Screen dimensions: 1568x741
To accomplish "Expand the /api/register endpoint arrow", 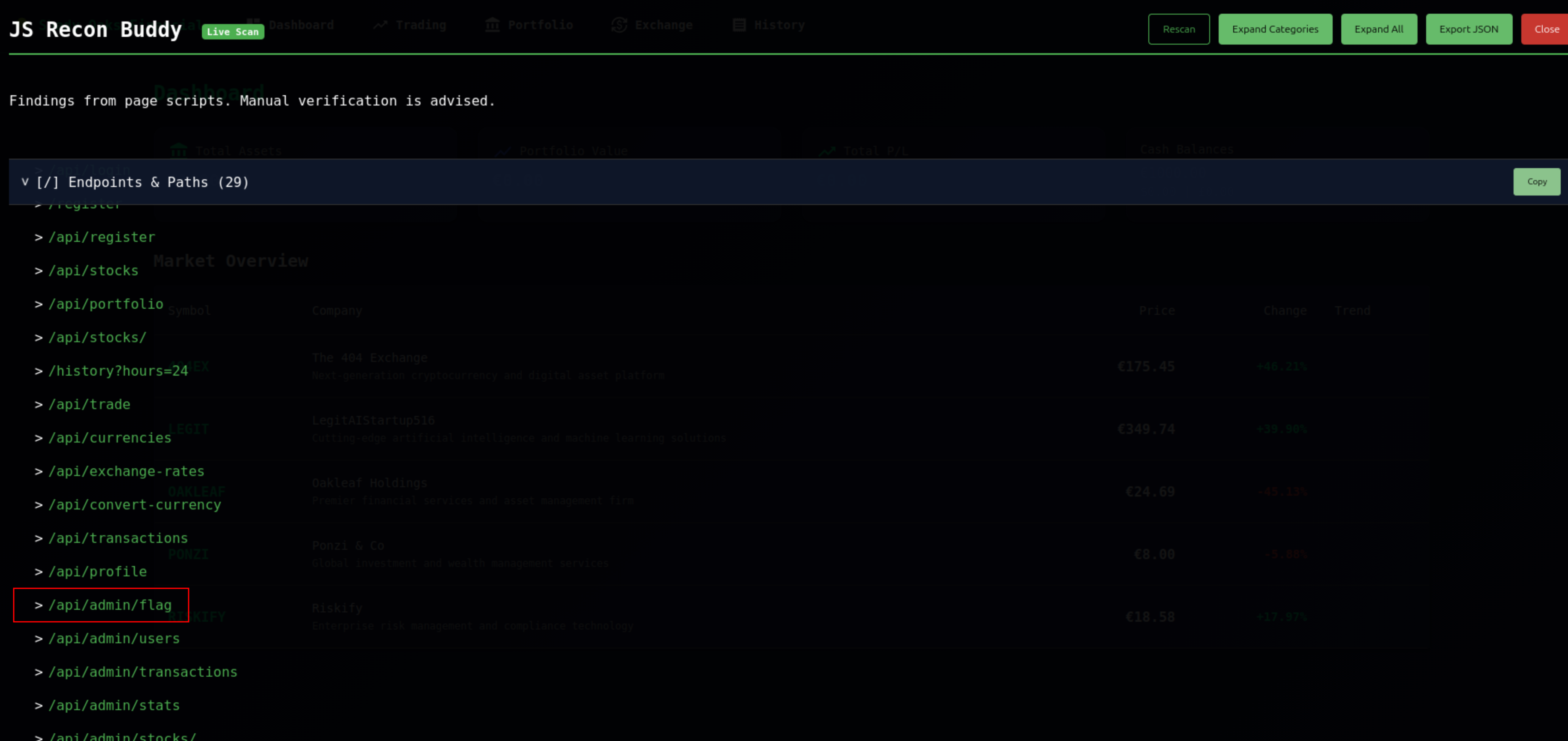I will (38, 238).
